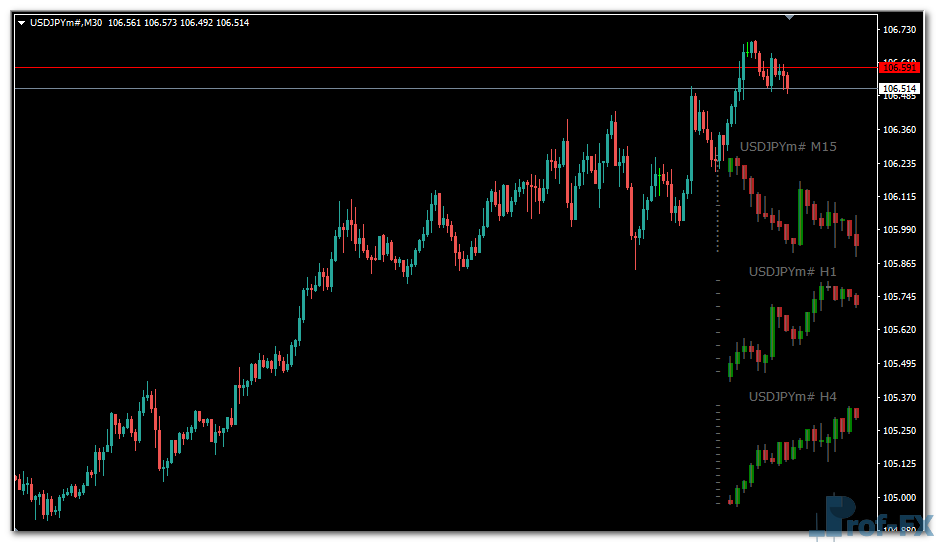Click the dotted vertical separator beside M15 chart
The width and height of the screenshot is (936, 542).
click(718, 205)
